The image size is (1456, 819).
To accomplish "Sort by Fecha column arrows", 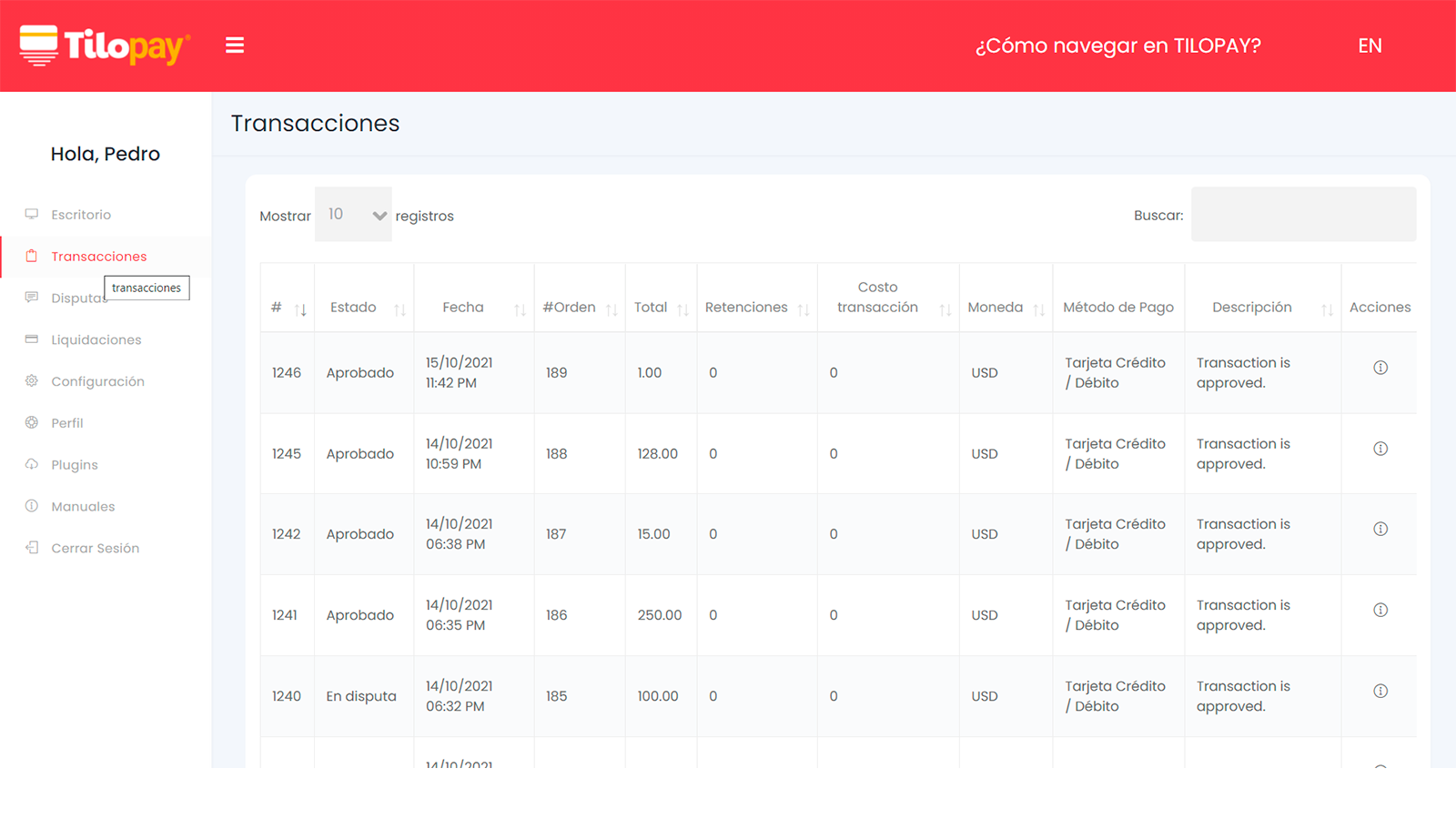I will point(520,310).
